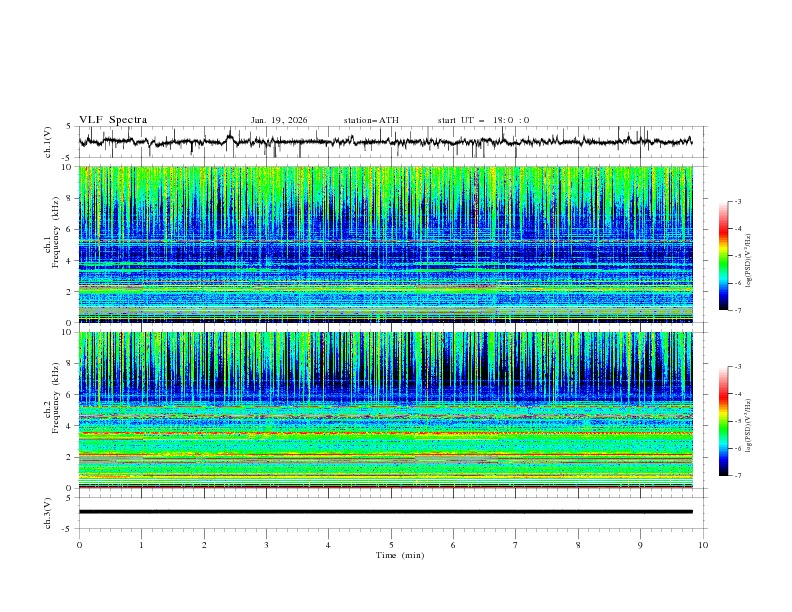Click time-axis tick label '3'

(266, 545)
